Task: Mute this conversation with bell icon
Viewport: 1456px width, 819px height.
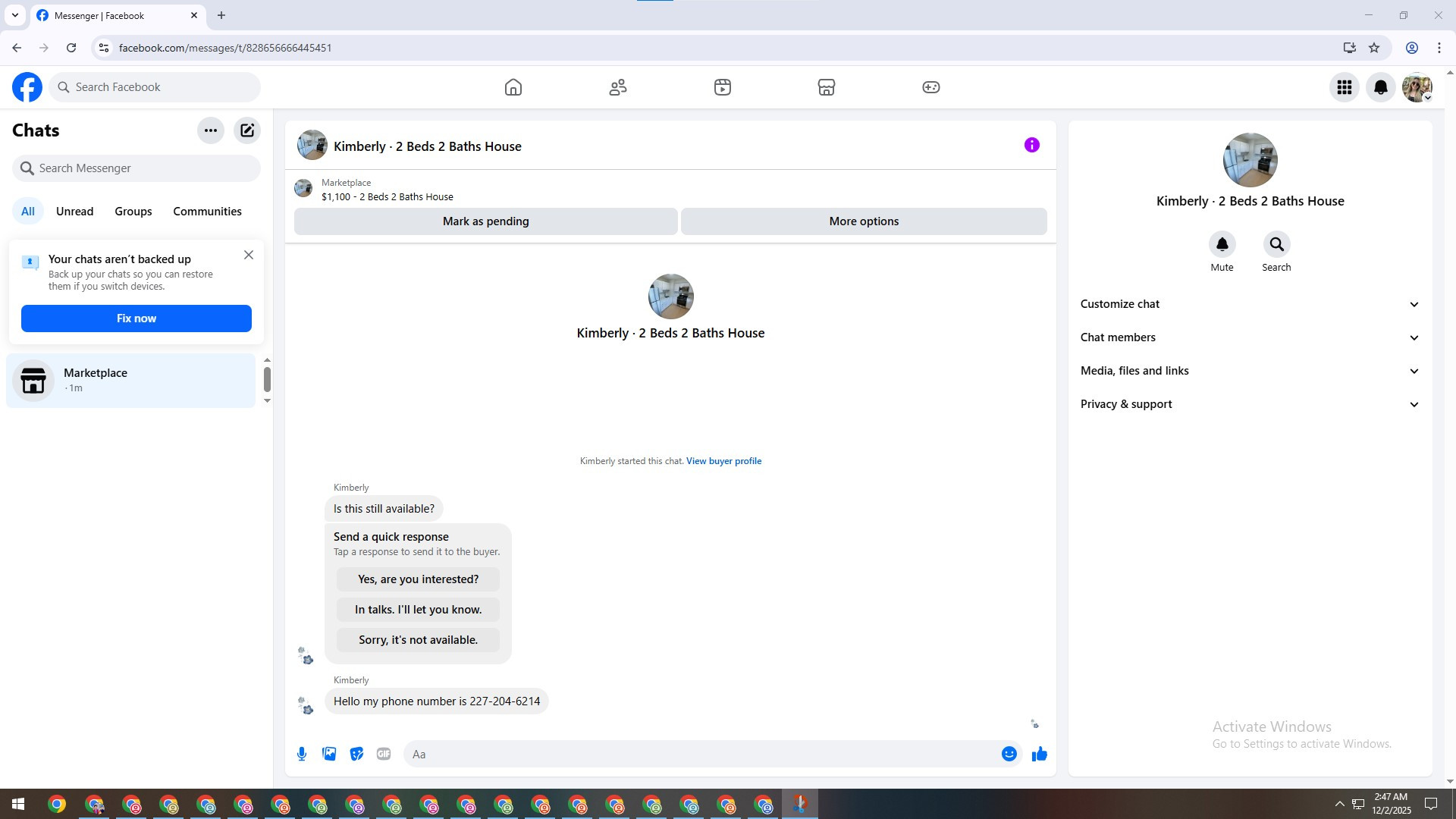Action: click(x=1222, y=245)
